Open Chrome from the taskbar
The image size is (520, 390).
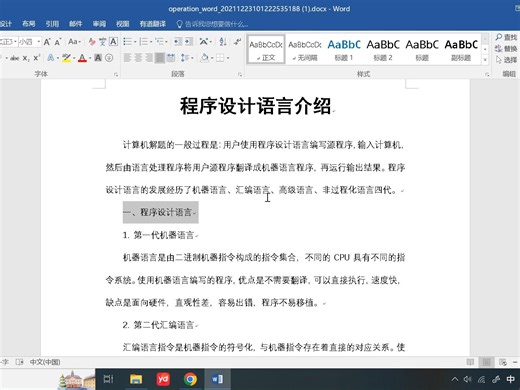pos(190,379)
